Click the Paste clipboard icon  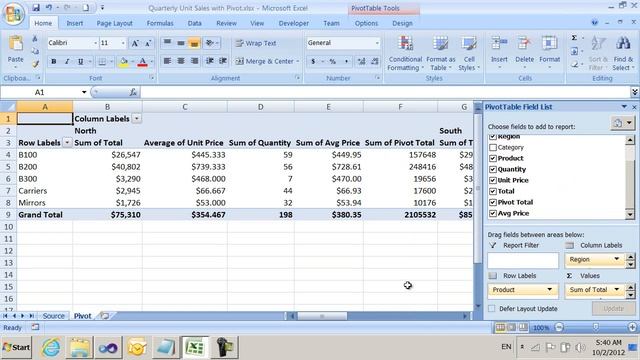(x=16, y=44)
